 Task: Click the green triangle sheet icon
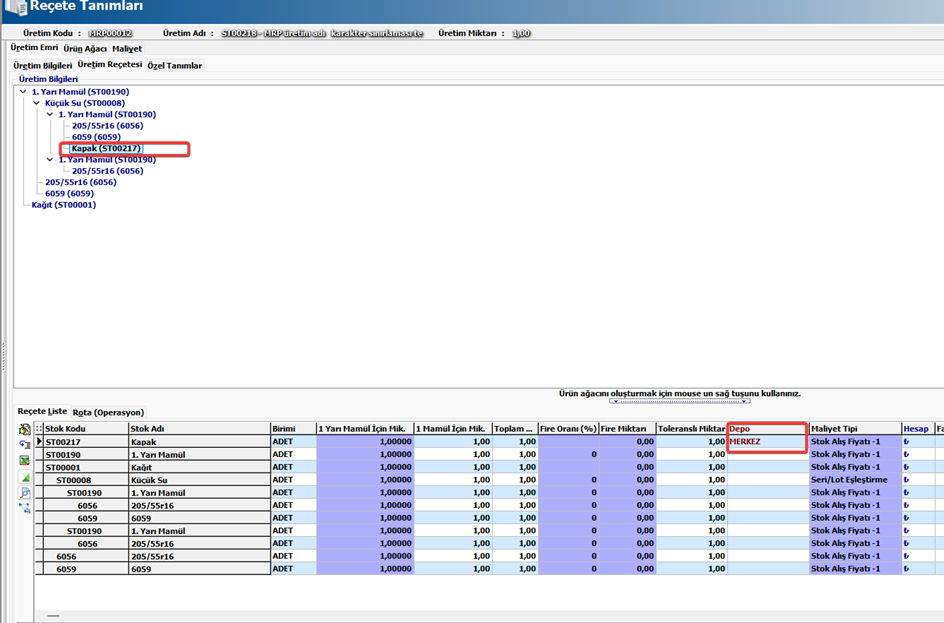[x=25, y=477]
